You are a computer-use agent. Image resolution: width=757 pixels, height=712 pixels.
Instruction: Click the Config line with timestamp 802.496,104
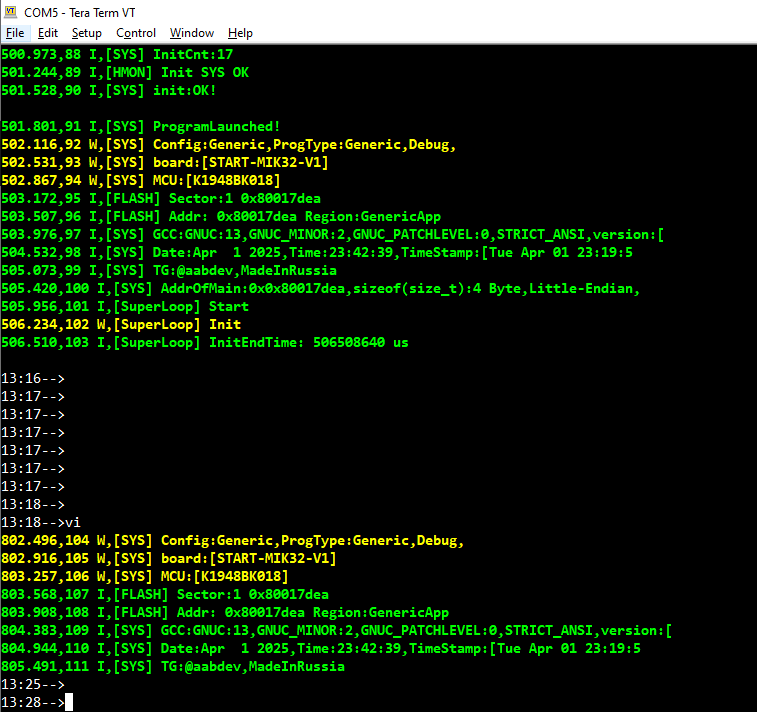coord(232,541)
